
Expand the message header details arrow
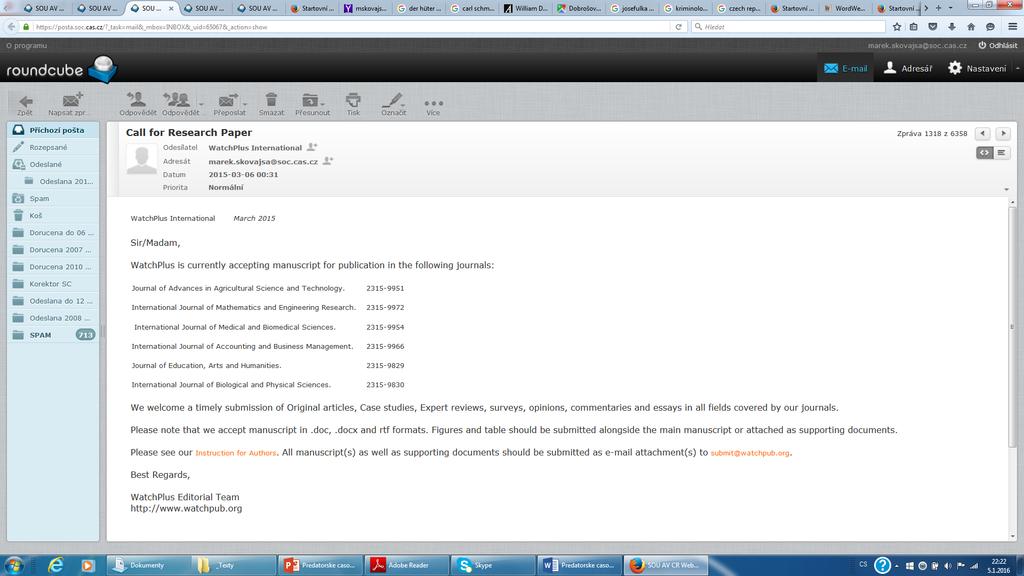(1006, 189)
